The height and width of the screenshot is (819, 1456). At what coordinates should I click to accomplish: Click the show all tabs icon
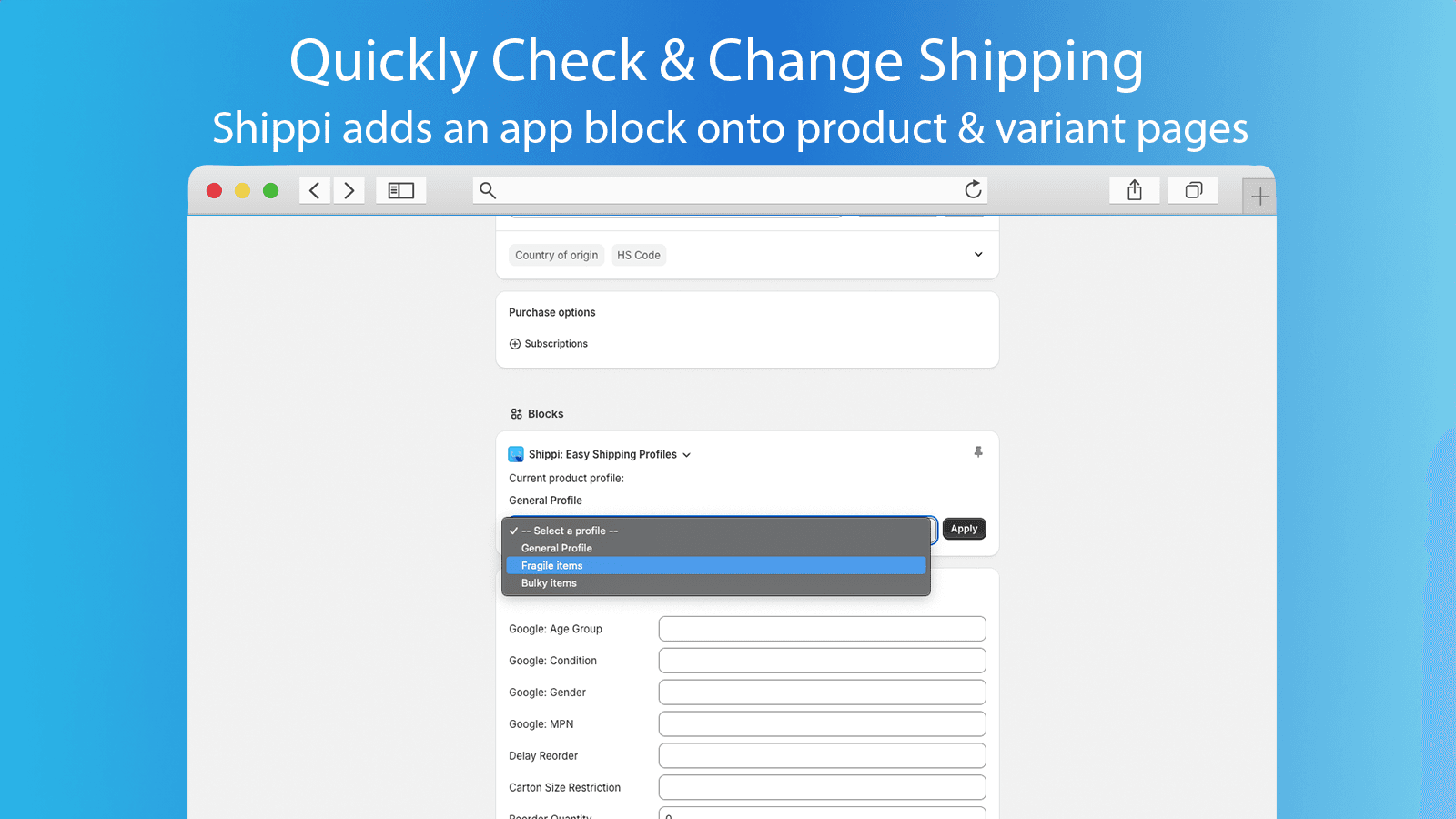[x=1193, y=189]
